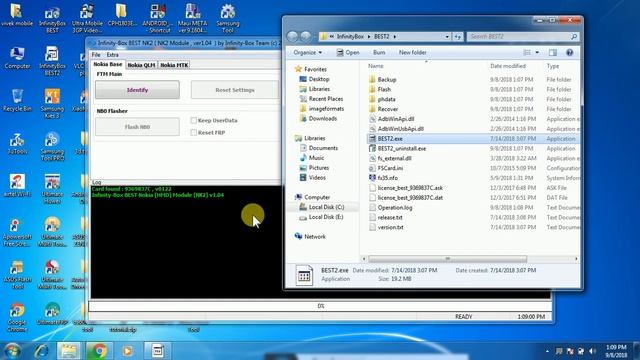The width and height of the screenshot is (640, 360).
Task: Show hidden system tray icons
Action: coord(547,351)
